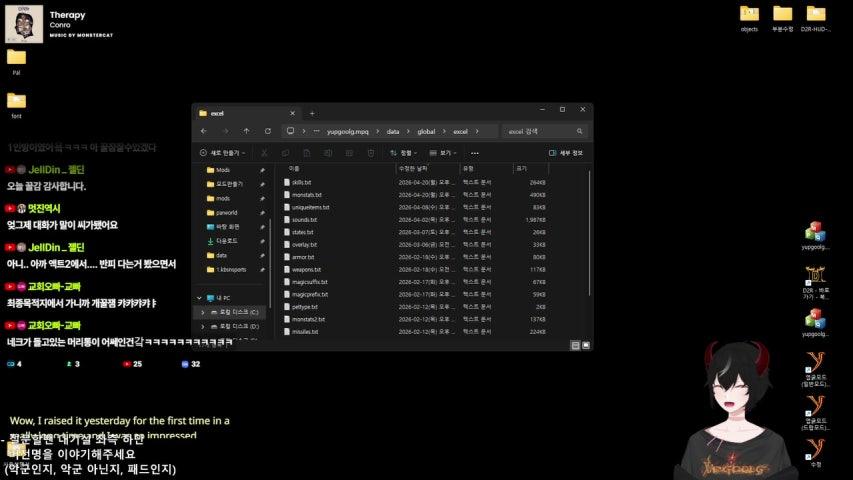Toggle the 세부 정보 details pane
The height and width of the screenshot is (480, 853).
566,153
